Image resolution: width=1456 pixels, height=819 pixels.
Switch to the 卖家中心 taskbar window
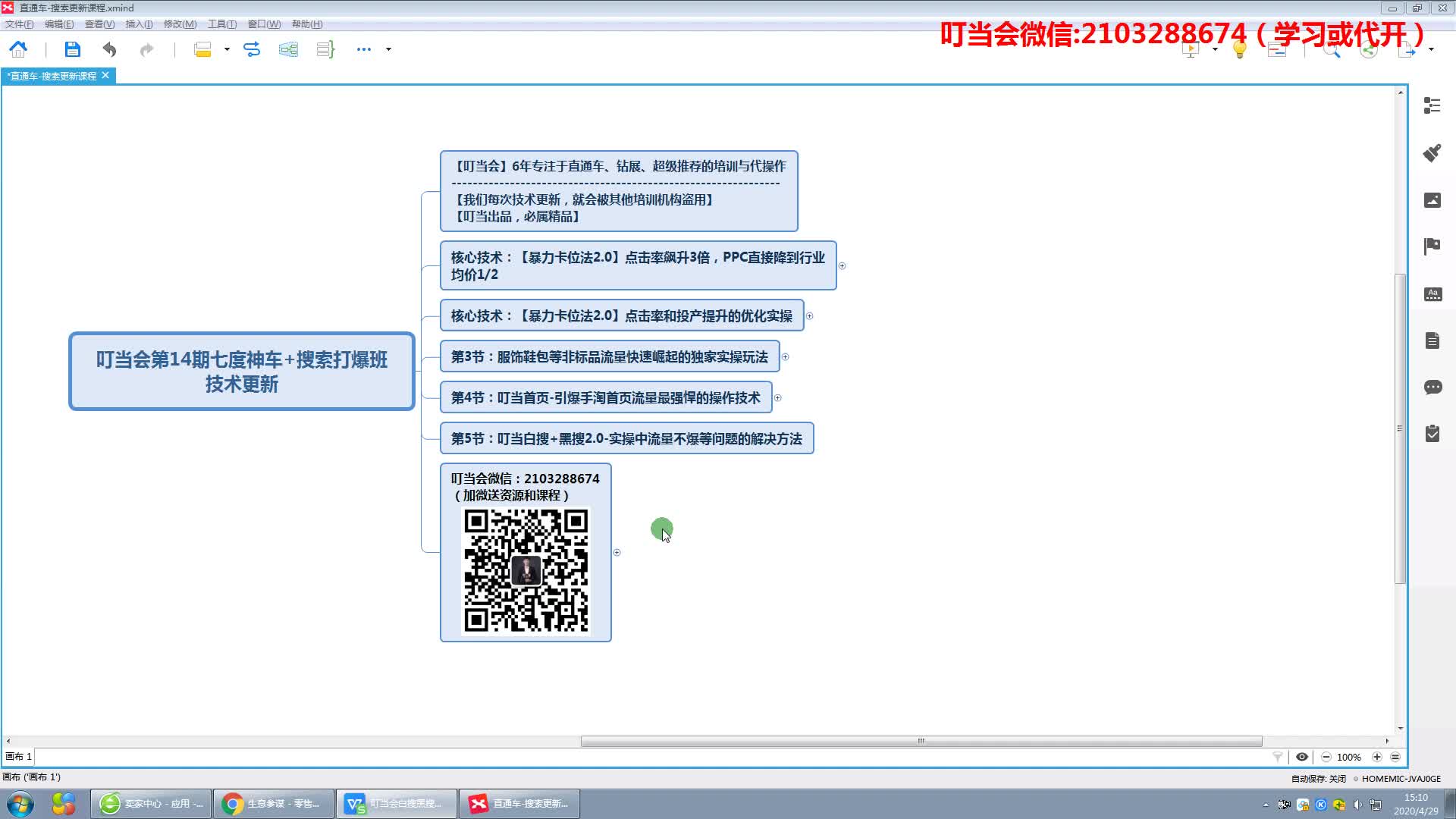pos(152,804)
